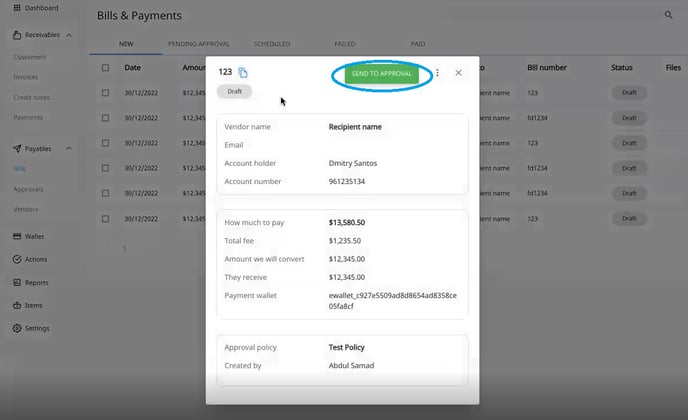
Task: Close the bill details dialog
Action: (x=458, y=73)
